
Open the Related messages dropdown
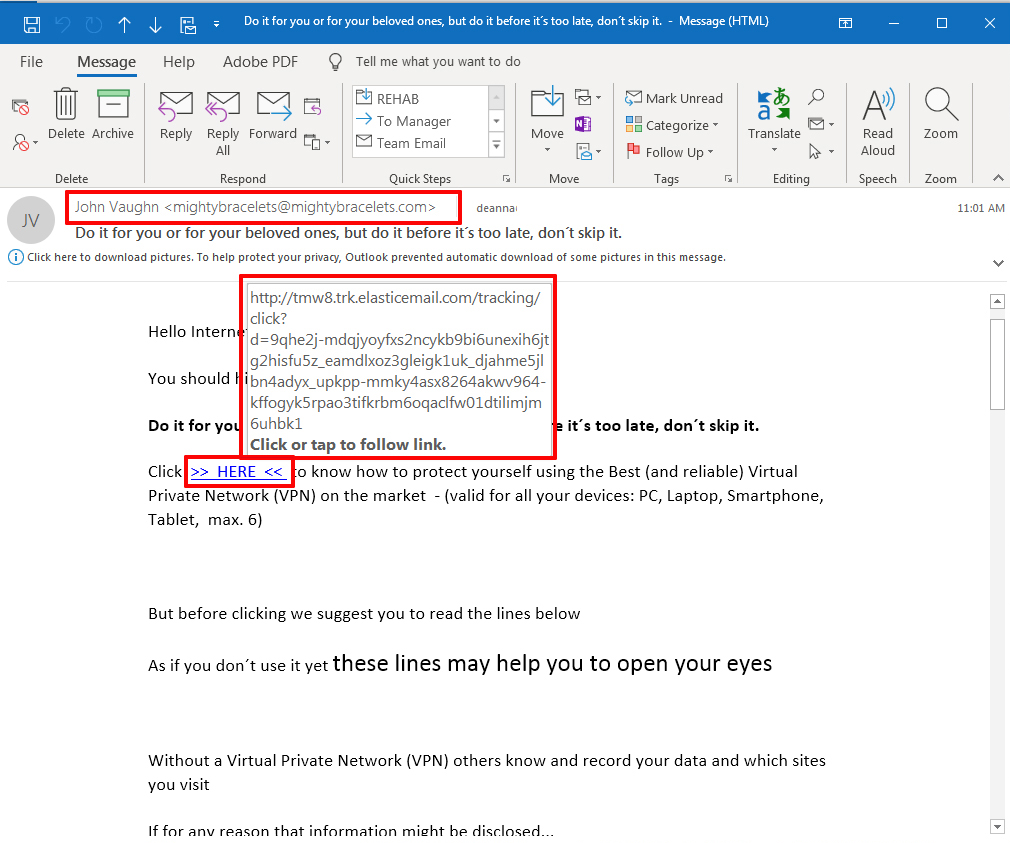[821, 124]
